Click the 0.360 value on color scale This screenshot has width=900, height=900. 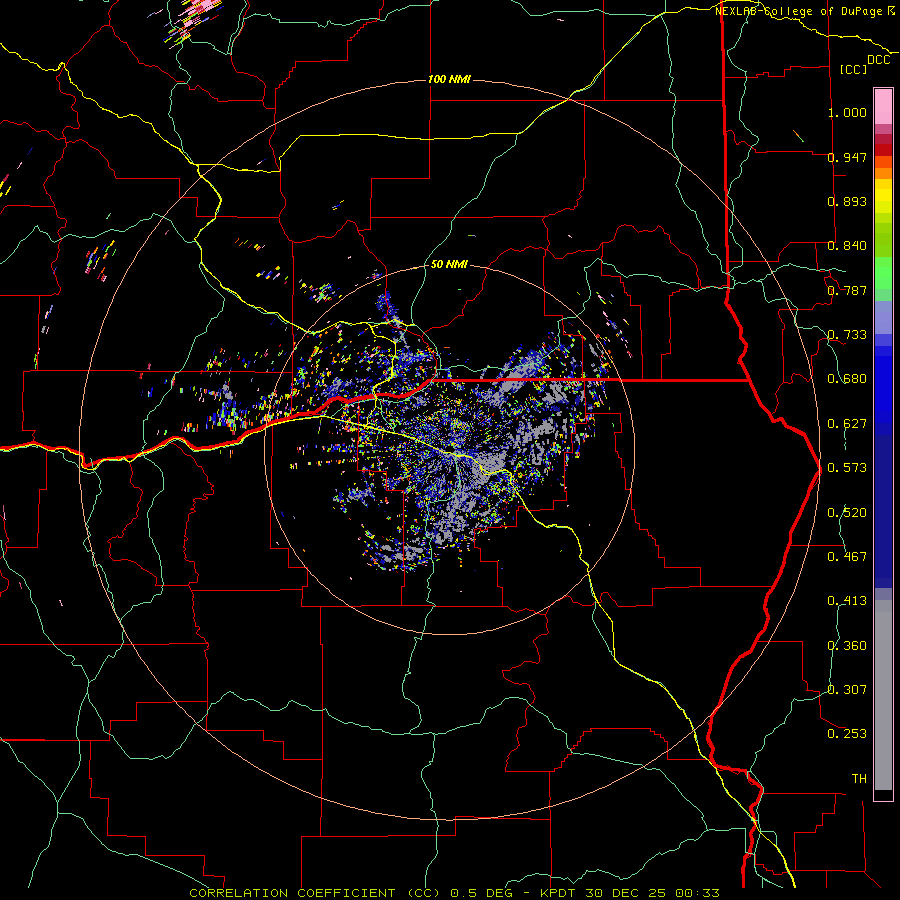point(847,646)
